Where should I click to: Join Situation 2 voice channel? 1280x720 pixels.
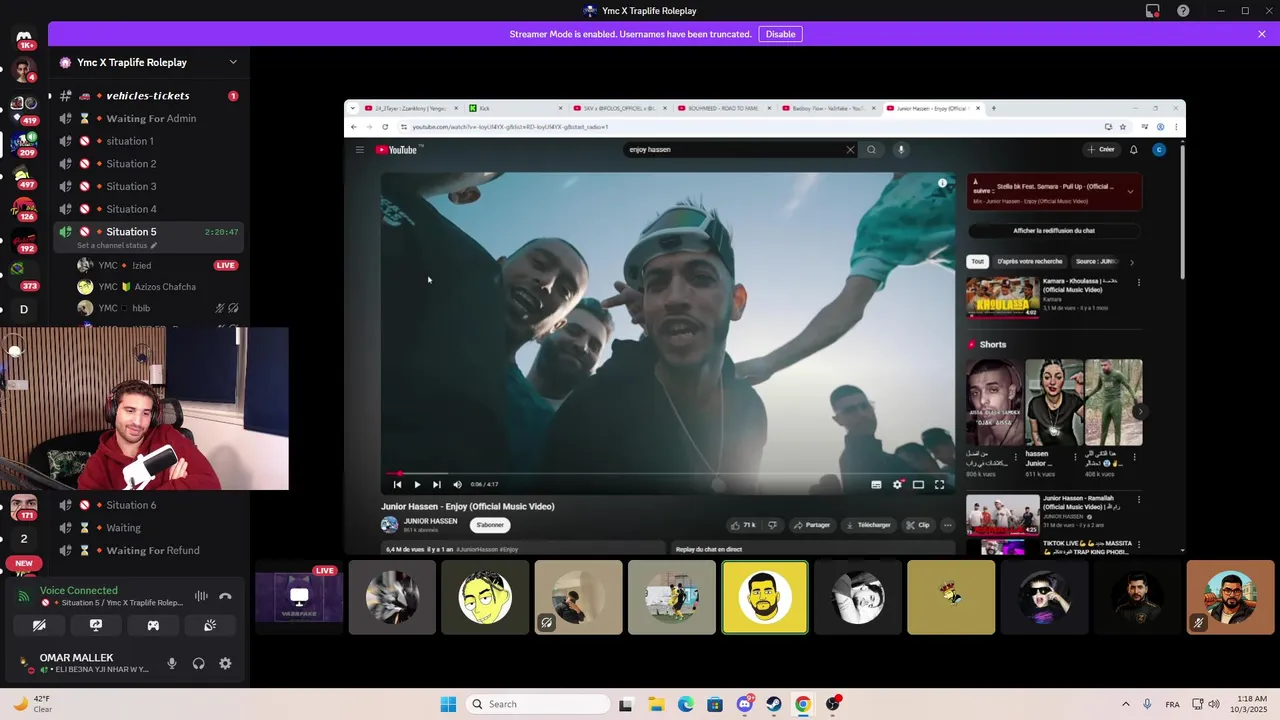[148, 164]
